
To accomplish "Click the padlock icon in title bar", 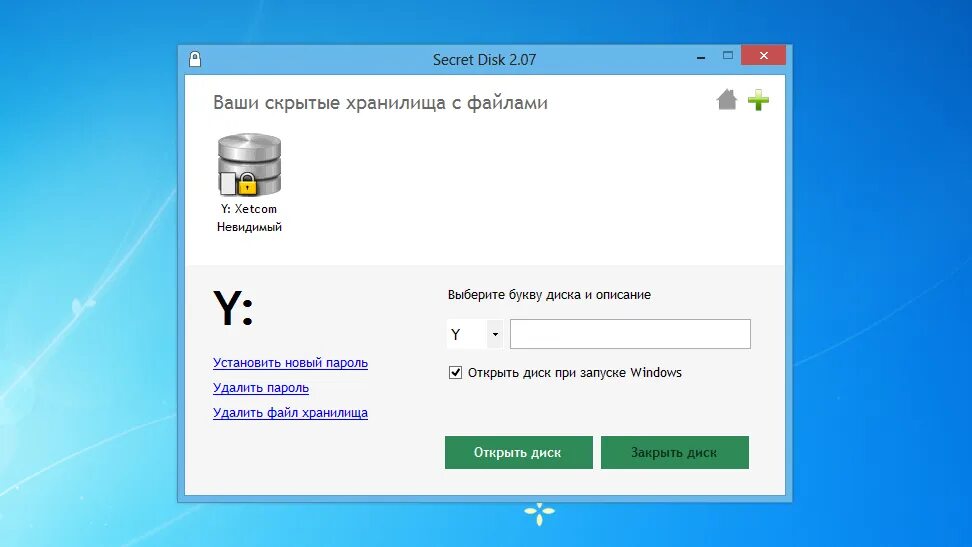I will [195, 59].
